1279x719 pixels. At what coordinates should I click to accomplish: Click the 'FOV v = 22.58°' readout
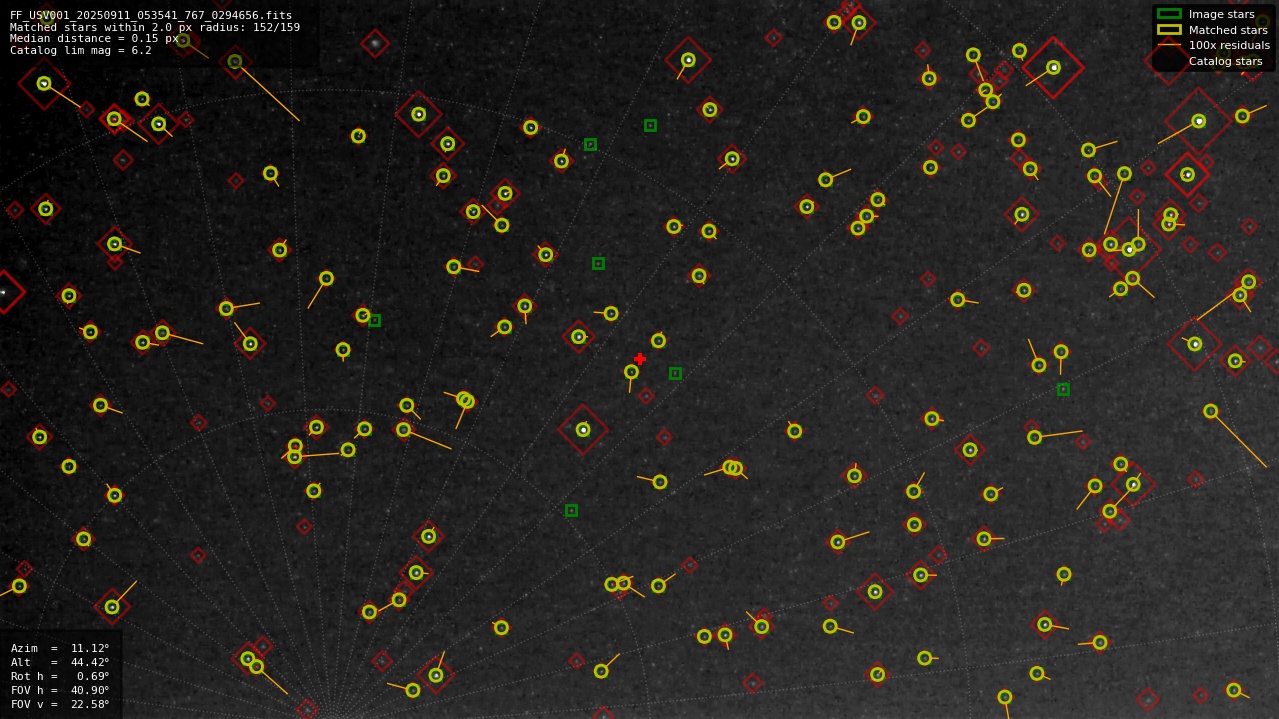(x=60, y=704)
